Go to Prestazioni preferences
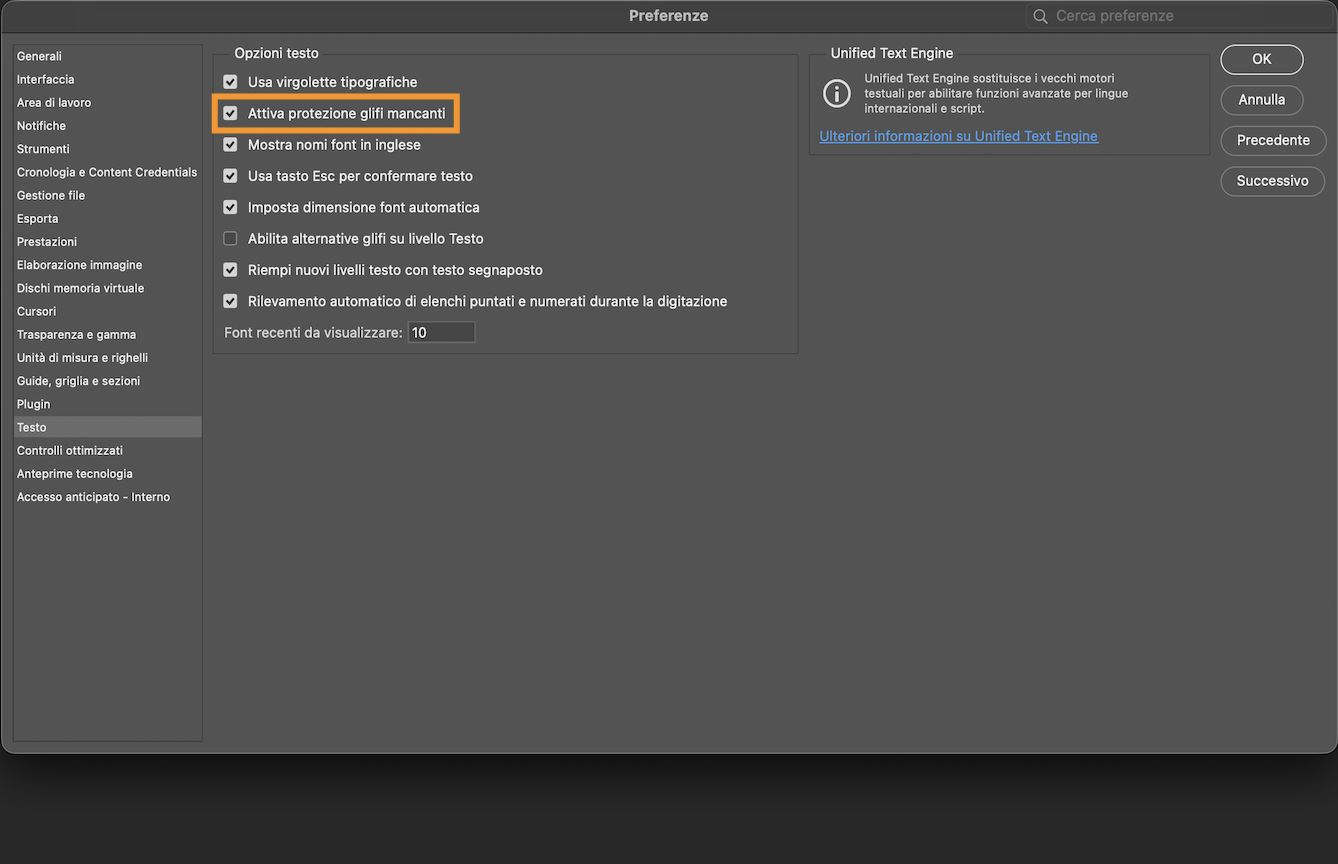This screenshot has width=1338, height=864. point(47,242)
